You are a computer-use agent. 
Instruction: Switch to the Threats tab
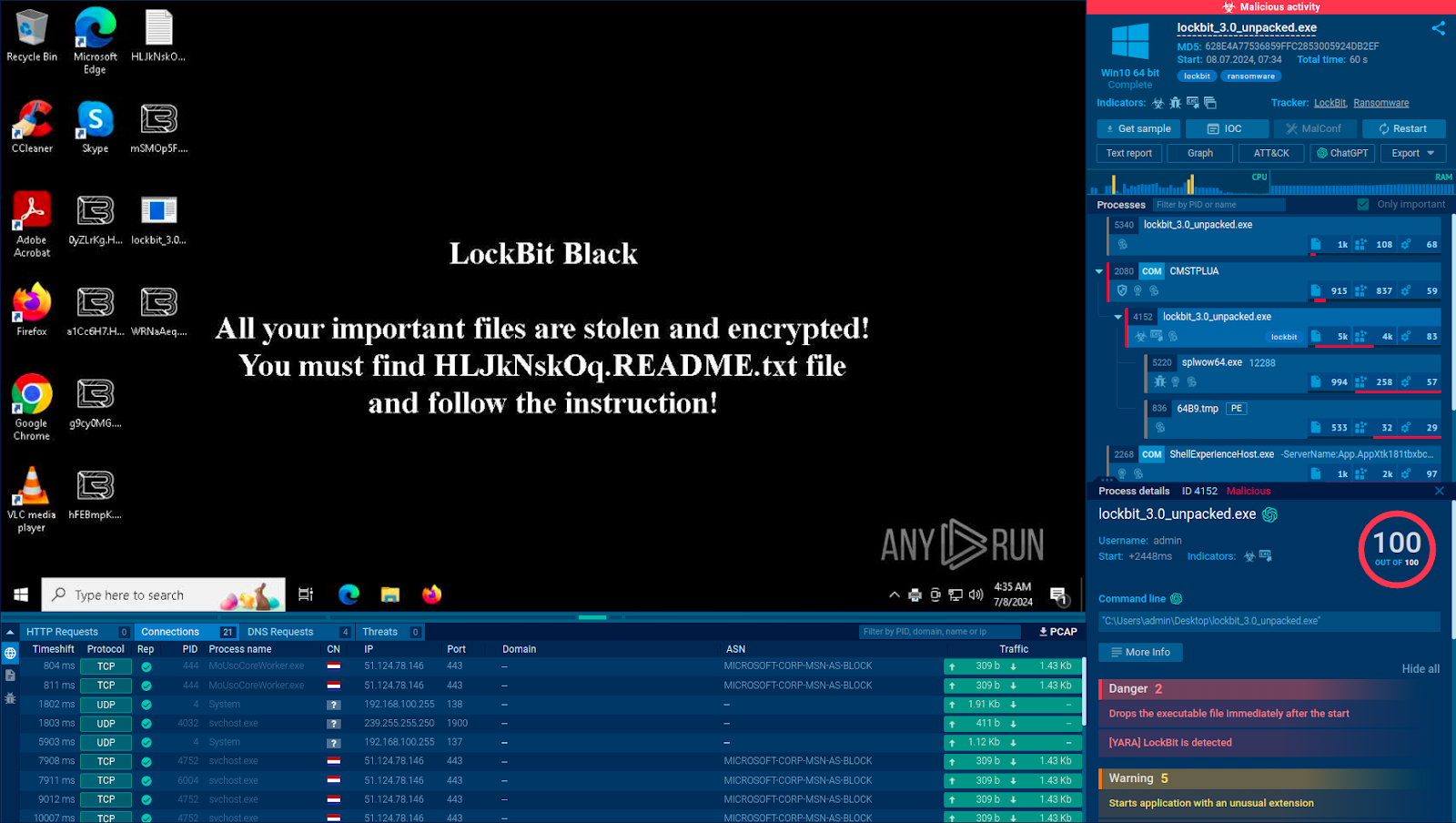389,632
